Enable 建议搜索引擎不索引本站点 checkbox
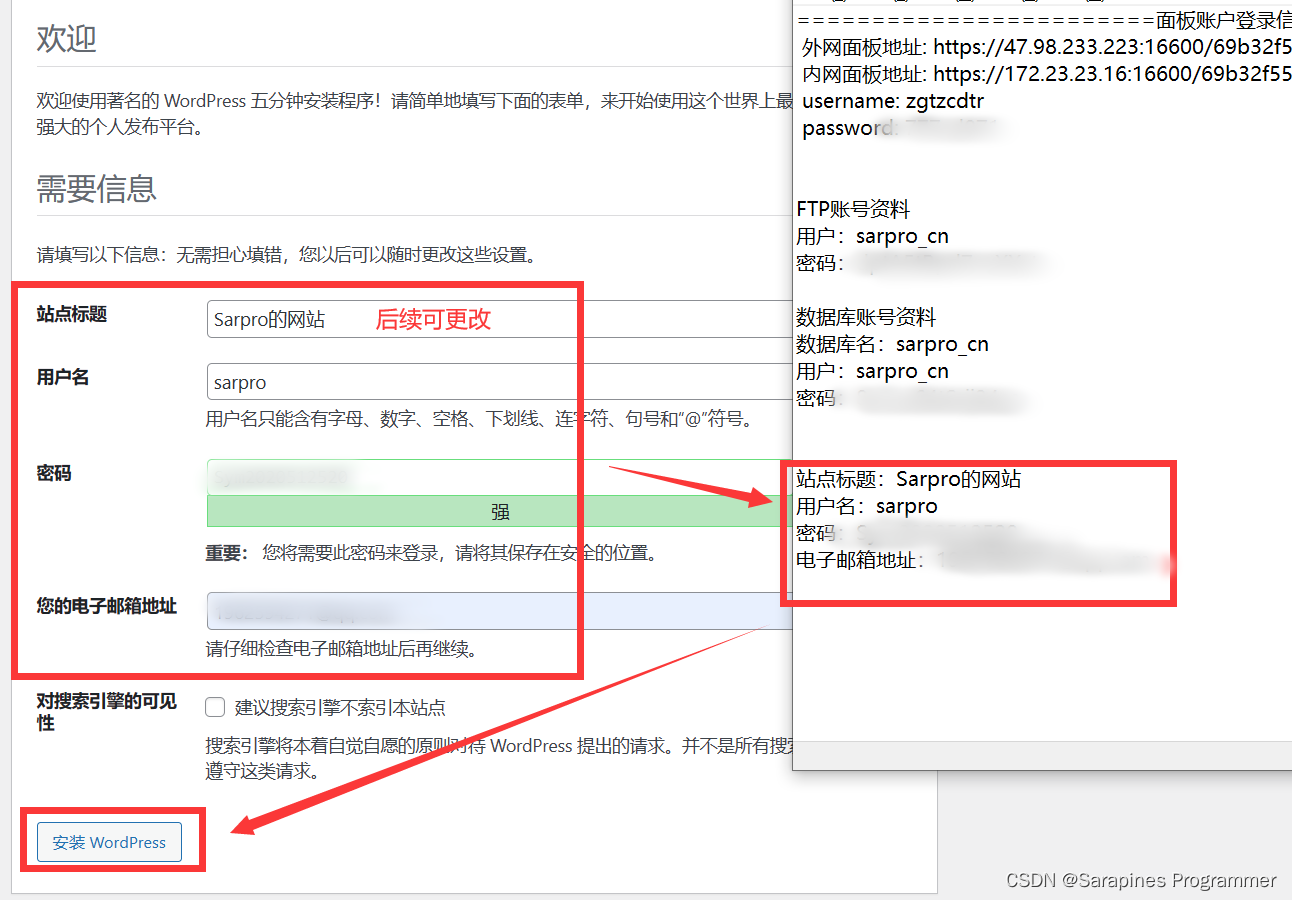The height and width of the screenshot is (900, 1292). tap(215, 708)
